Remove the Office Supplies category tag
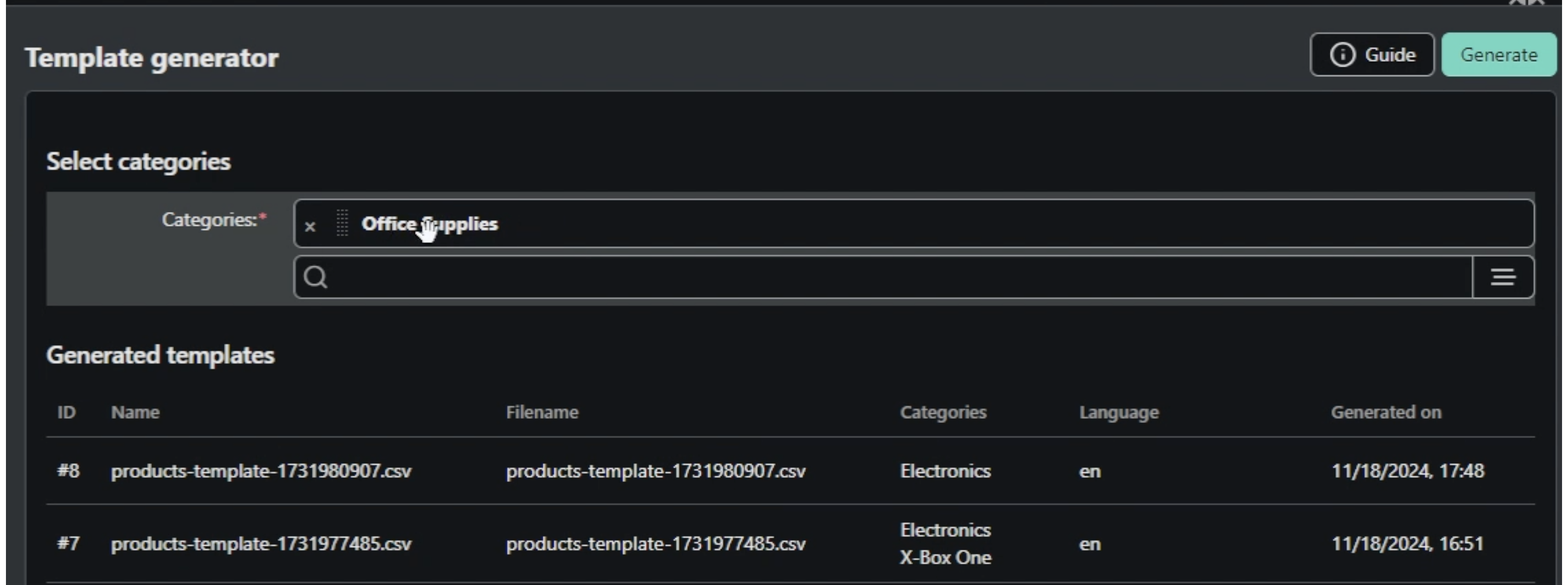Viewport: 1568px width, 585px height. (310, 227)
